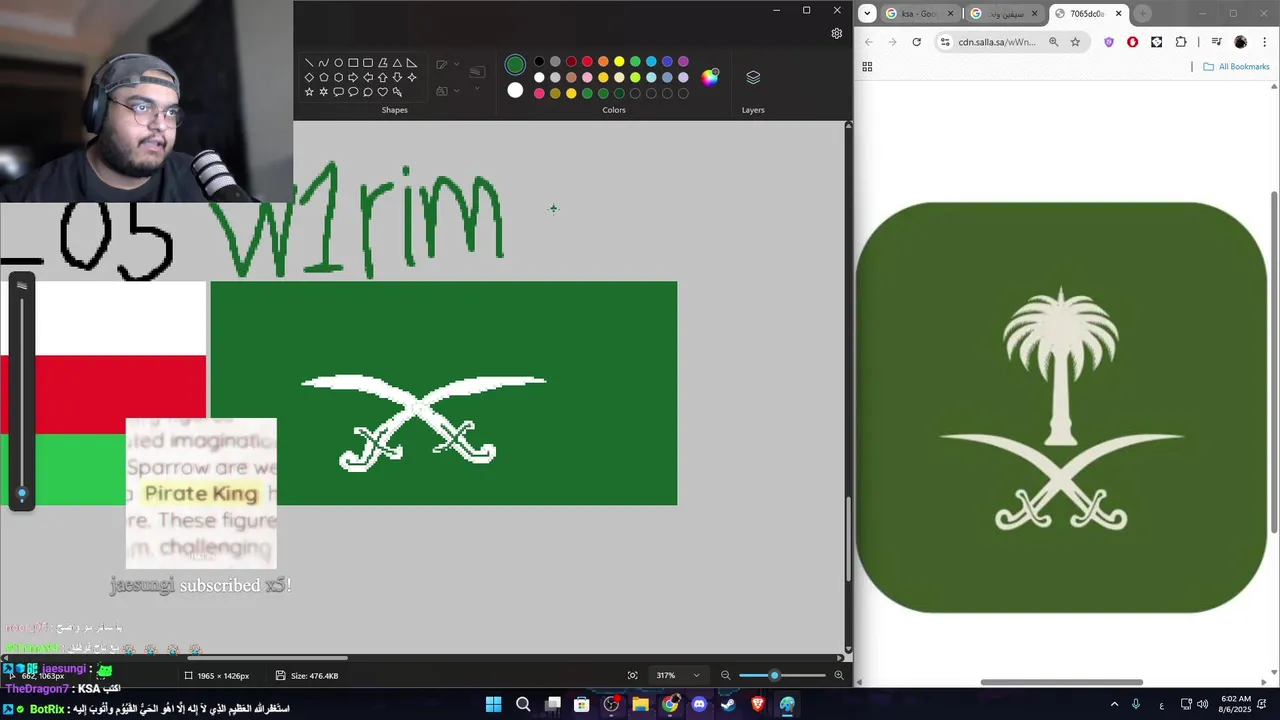The image size is (1280, 720).
Task: Select the rounded rectangle shape
Action: point(368,62)
